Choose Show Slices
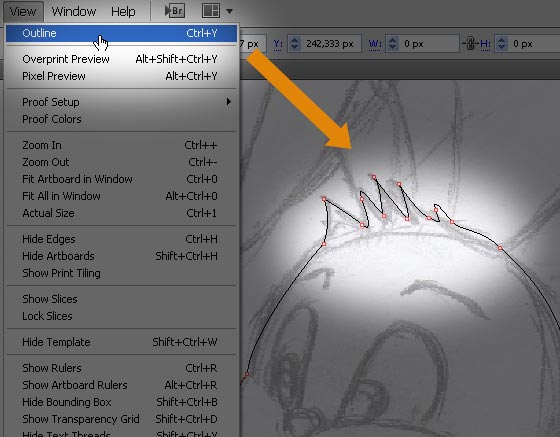The width and height of the screenshot is (560, 437). 121,299
